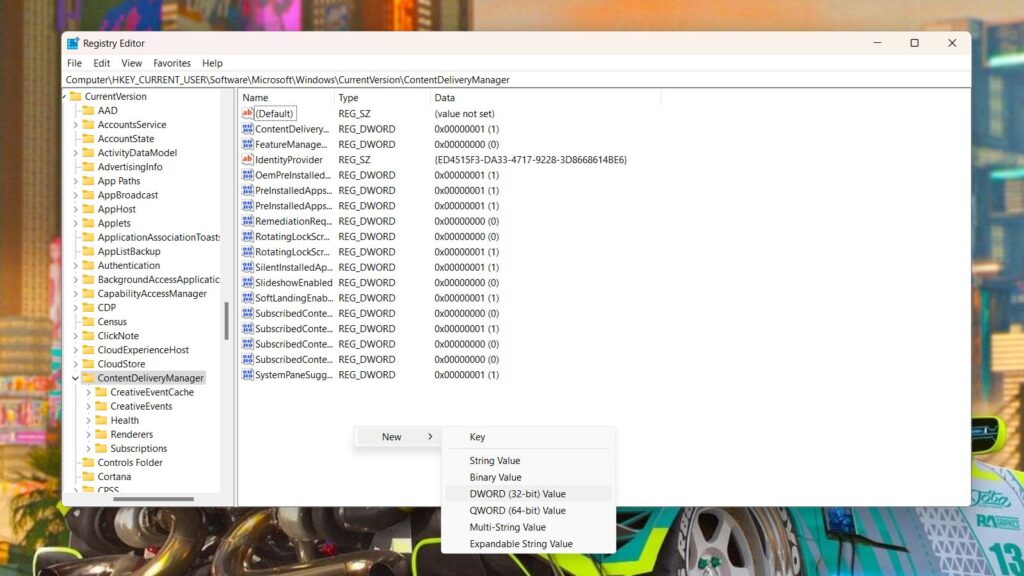Click the SilentInstalledAp... DWORD value icon
Image resolution: width=1024 pixels, height=576 pixels.
point(247,267)
